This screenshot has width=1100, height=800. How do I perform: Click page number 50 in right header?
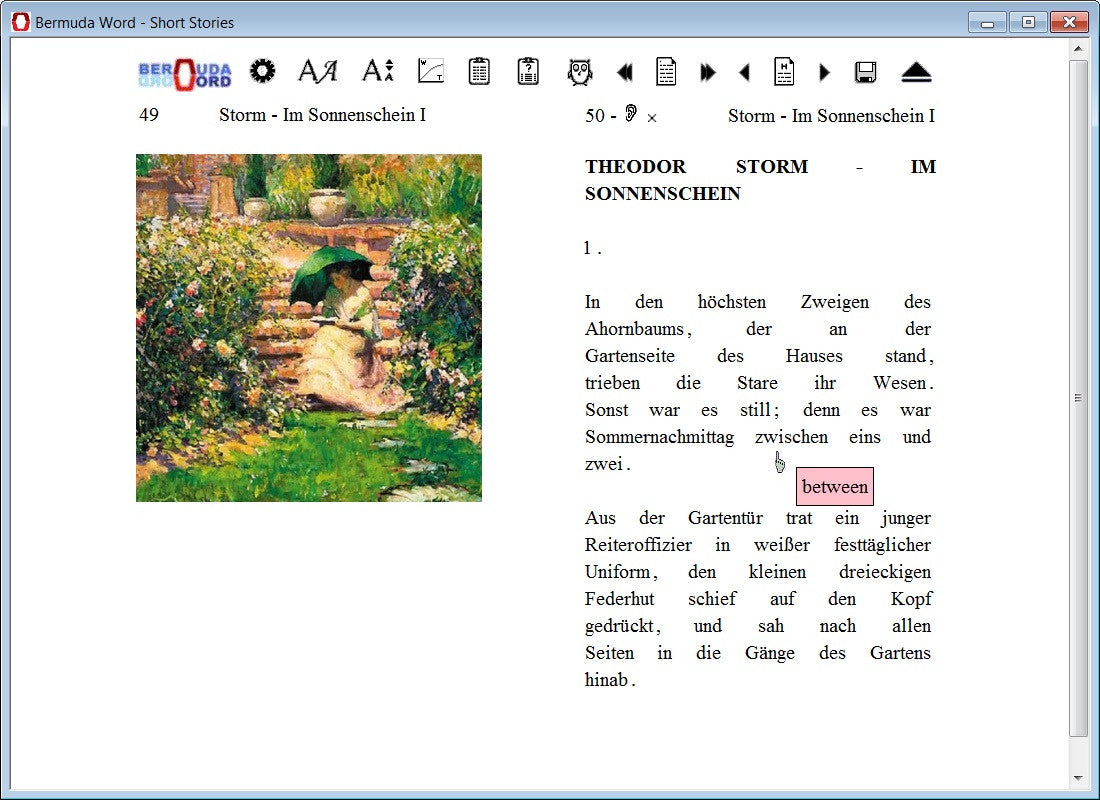coord(595,116)
